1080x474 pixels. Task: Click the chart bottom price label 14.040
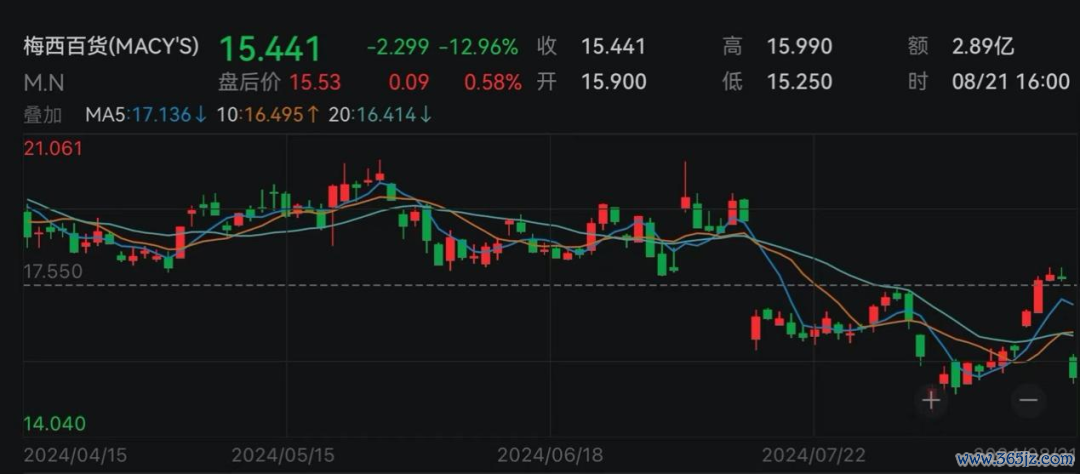tap(54, 424)
